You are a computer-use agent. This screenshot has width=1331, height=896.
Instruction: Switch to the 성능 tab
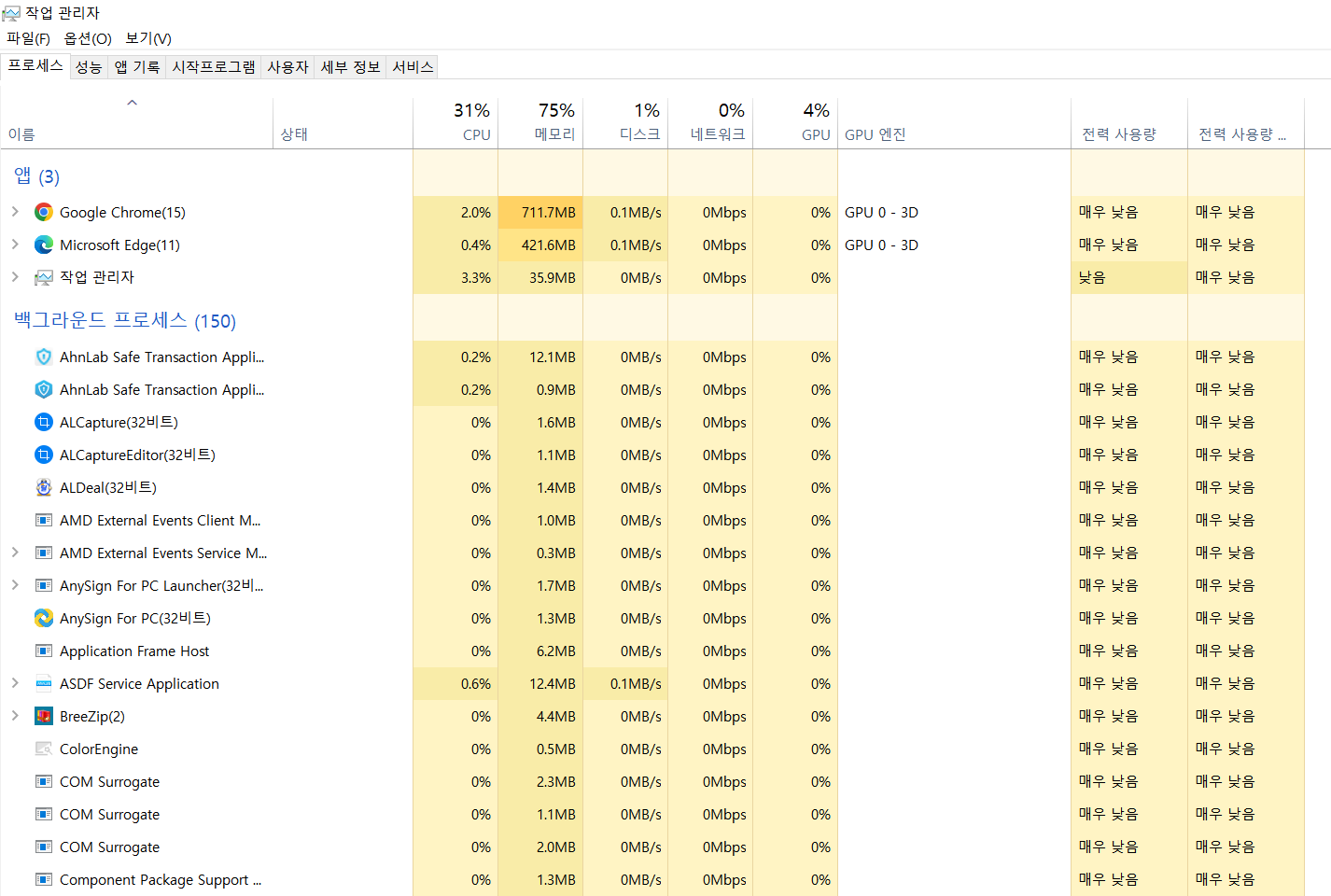coord(89,67)
